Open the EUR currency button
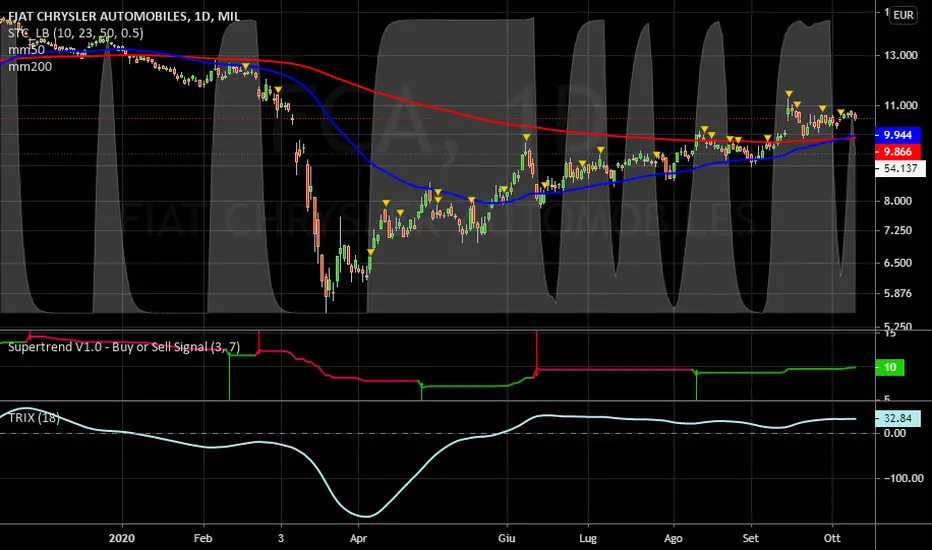The image size is (932, 550). 903,15
